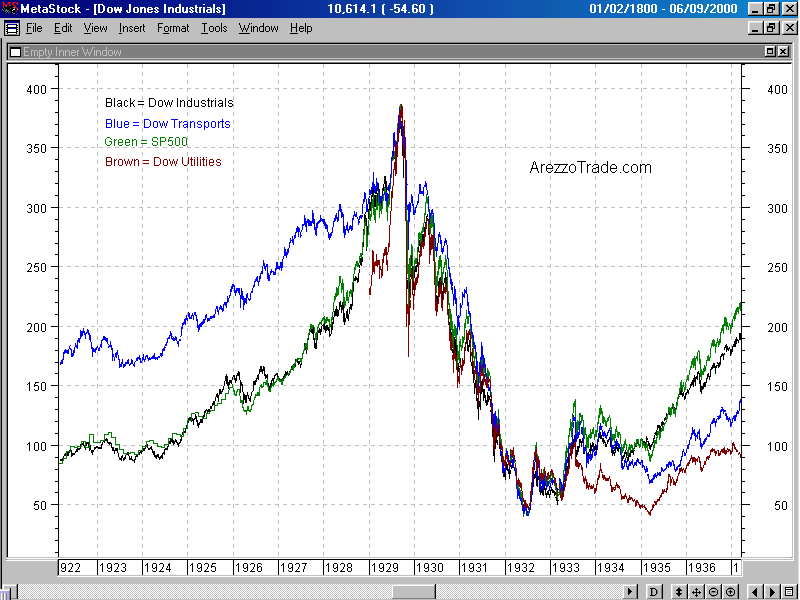Open the Insert menu

coord(132,28)
